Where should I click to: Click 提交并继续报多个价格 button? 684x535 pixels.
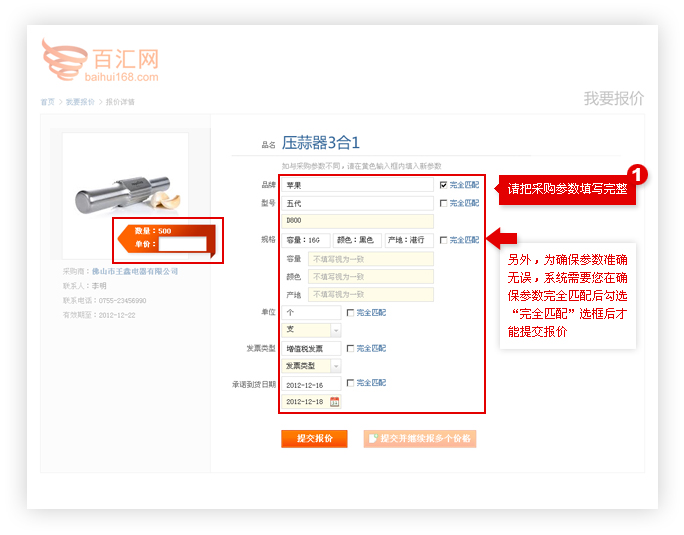[420, 439]
